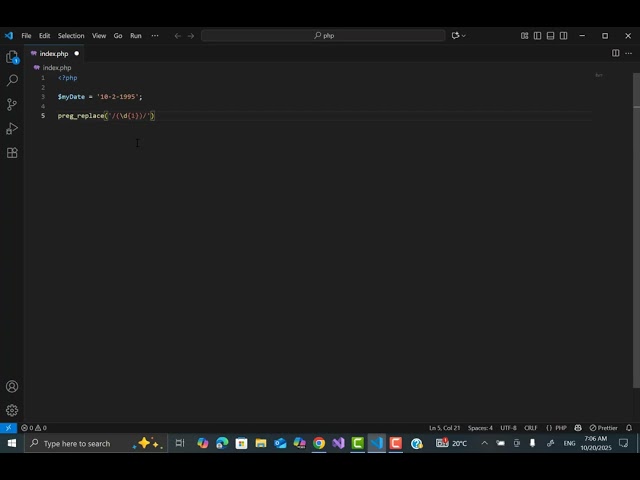Open the Extensions view
This screenshot has height=480, width=640.
pos(12,153)
